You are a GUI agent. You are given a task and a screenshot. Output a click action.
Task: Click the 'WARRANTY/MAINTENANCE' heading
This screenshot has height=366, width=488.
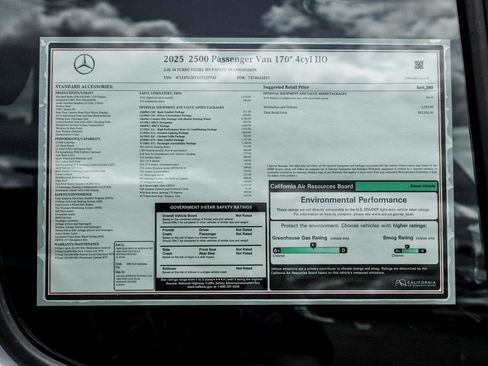coord(77,244)
